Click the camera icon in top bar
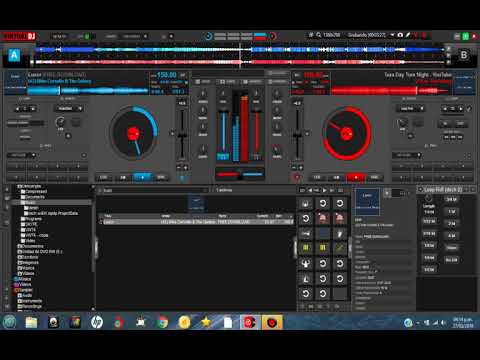This screenshot has height=360, width=480. pyautogui.click(x=400, y=35)
